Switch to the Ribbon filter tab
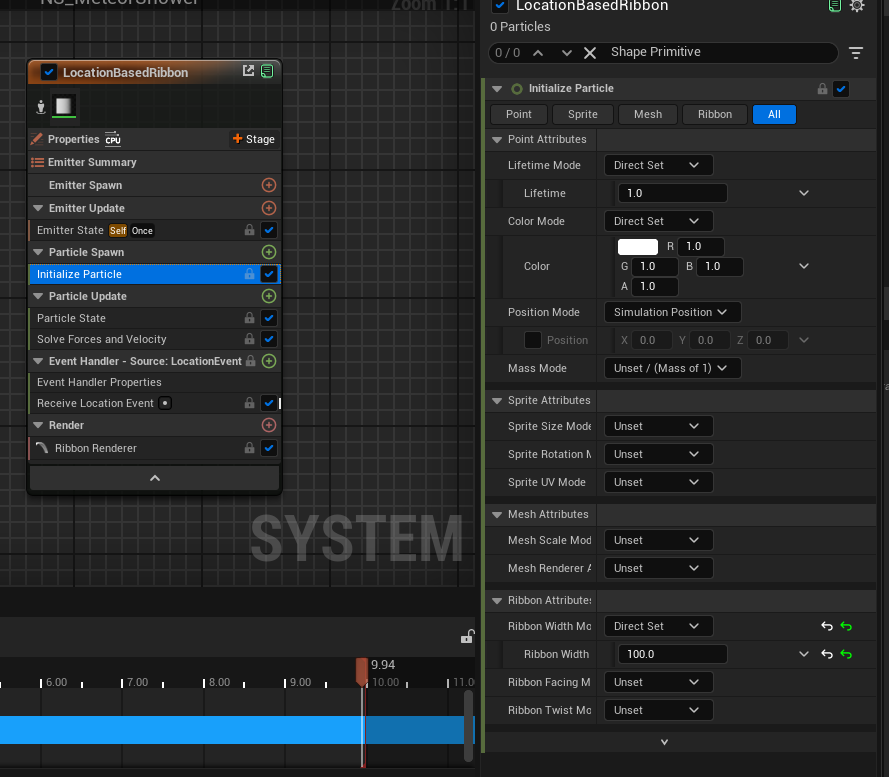This screenshot has width=889, height=777. 715,114
